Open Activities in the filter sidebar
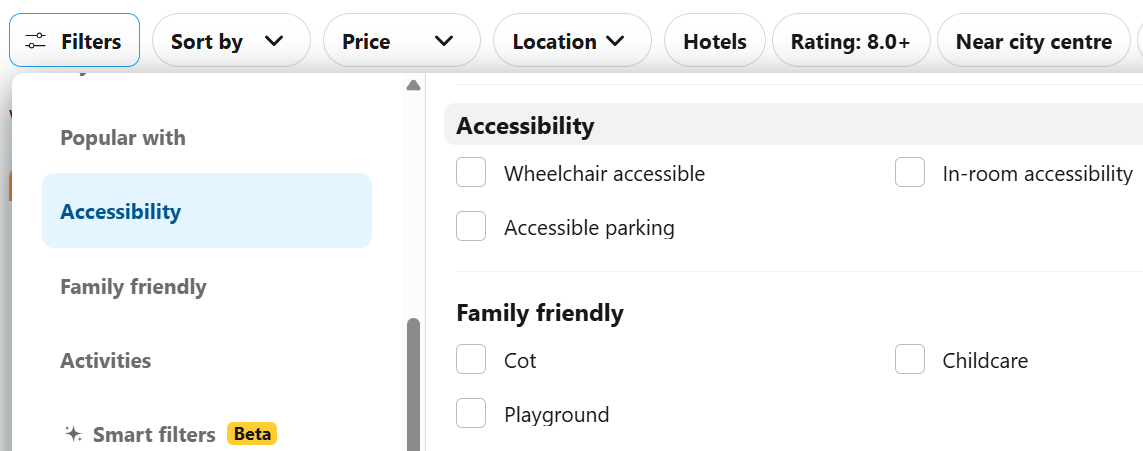Viewport: 1143px width, 451px height. click(106, 361)
